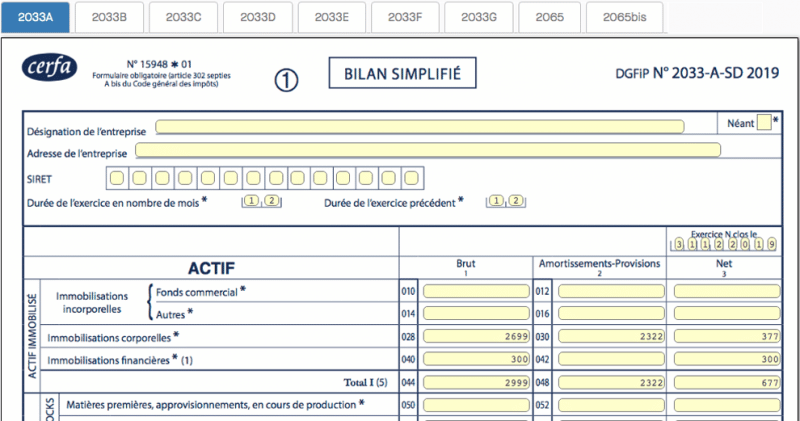Click Autres amortissements field 016
The height and width of the screenshot is (421, 800).
point(611,313)
